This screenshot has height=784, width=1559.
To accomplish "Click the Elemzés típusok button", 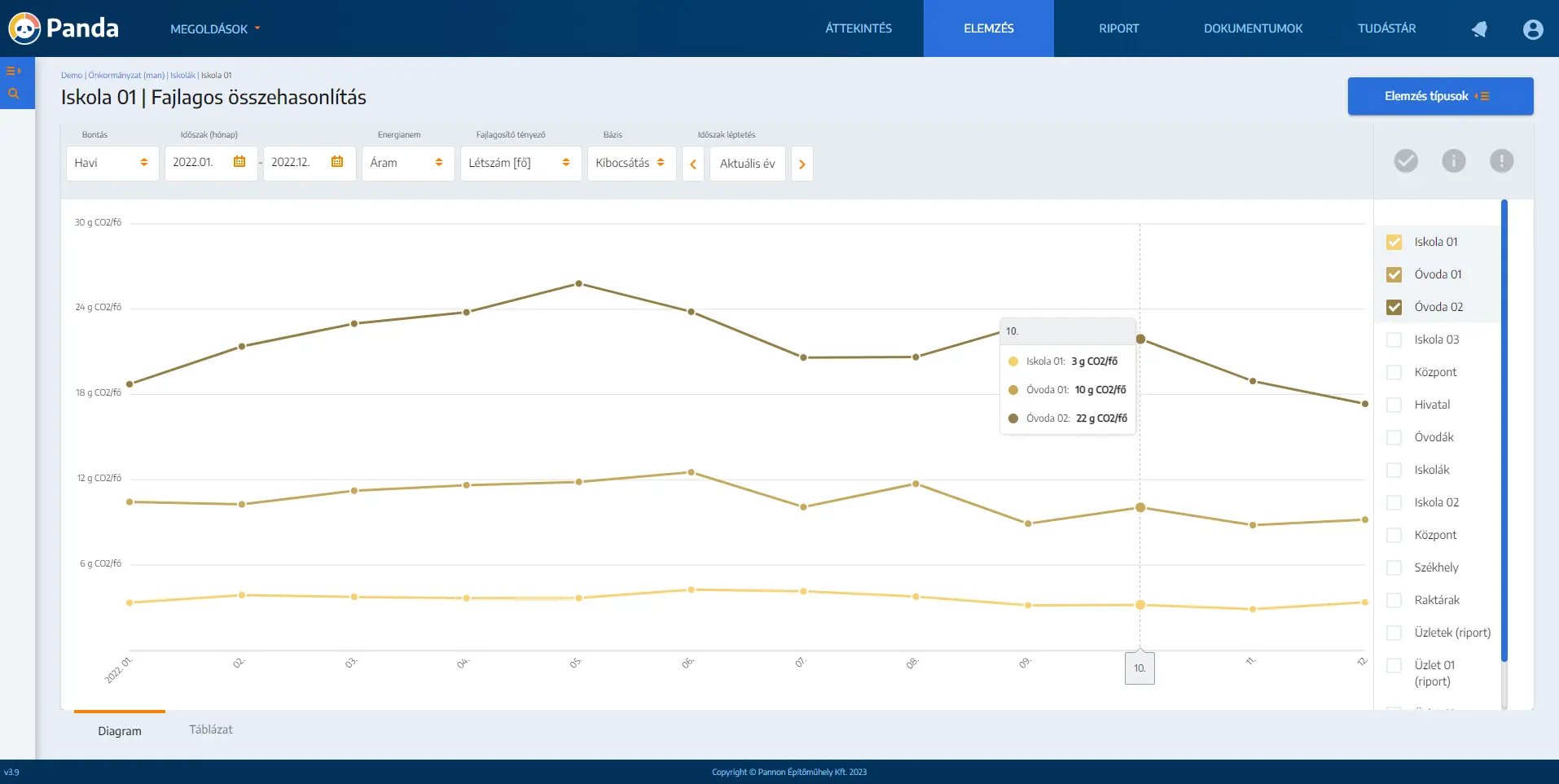I will coord(1439,96).
